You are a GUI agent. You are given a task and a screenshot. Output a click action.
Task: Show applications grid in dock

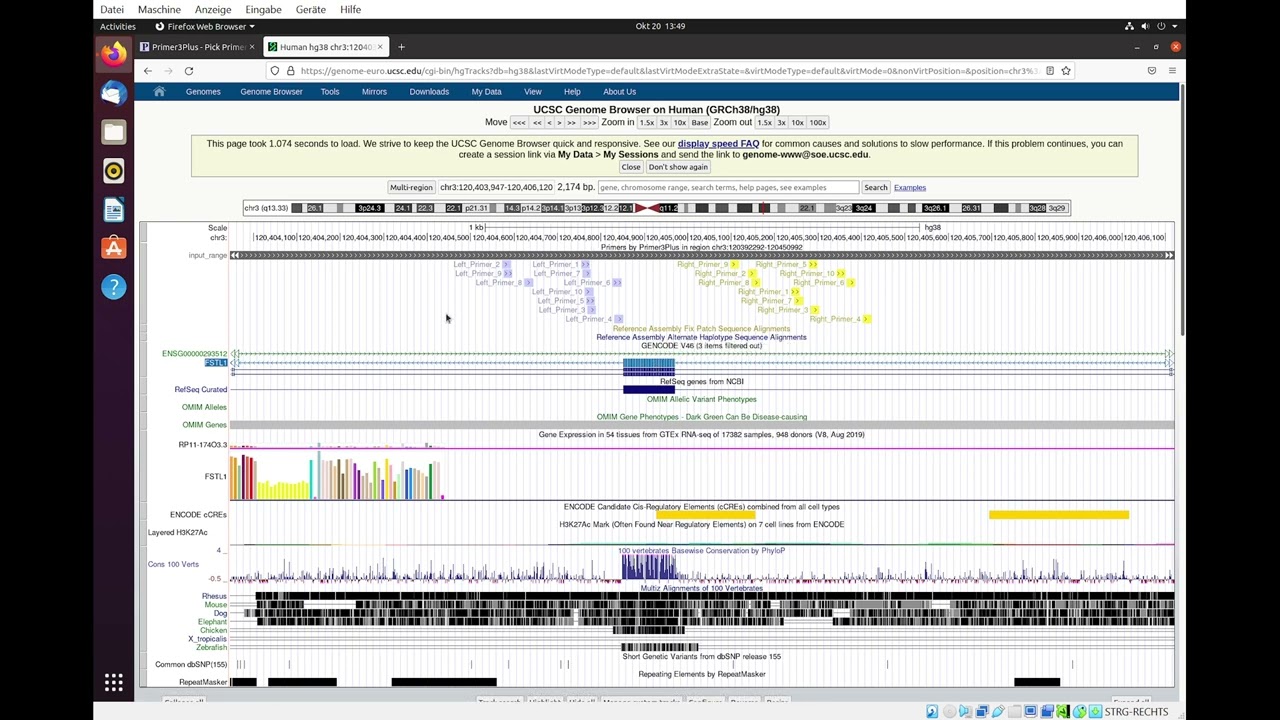pyautogui.click(x=114, y=683)
